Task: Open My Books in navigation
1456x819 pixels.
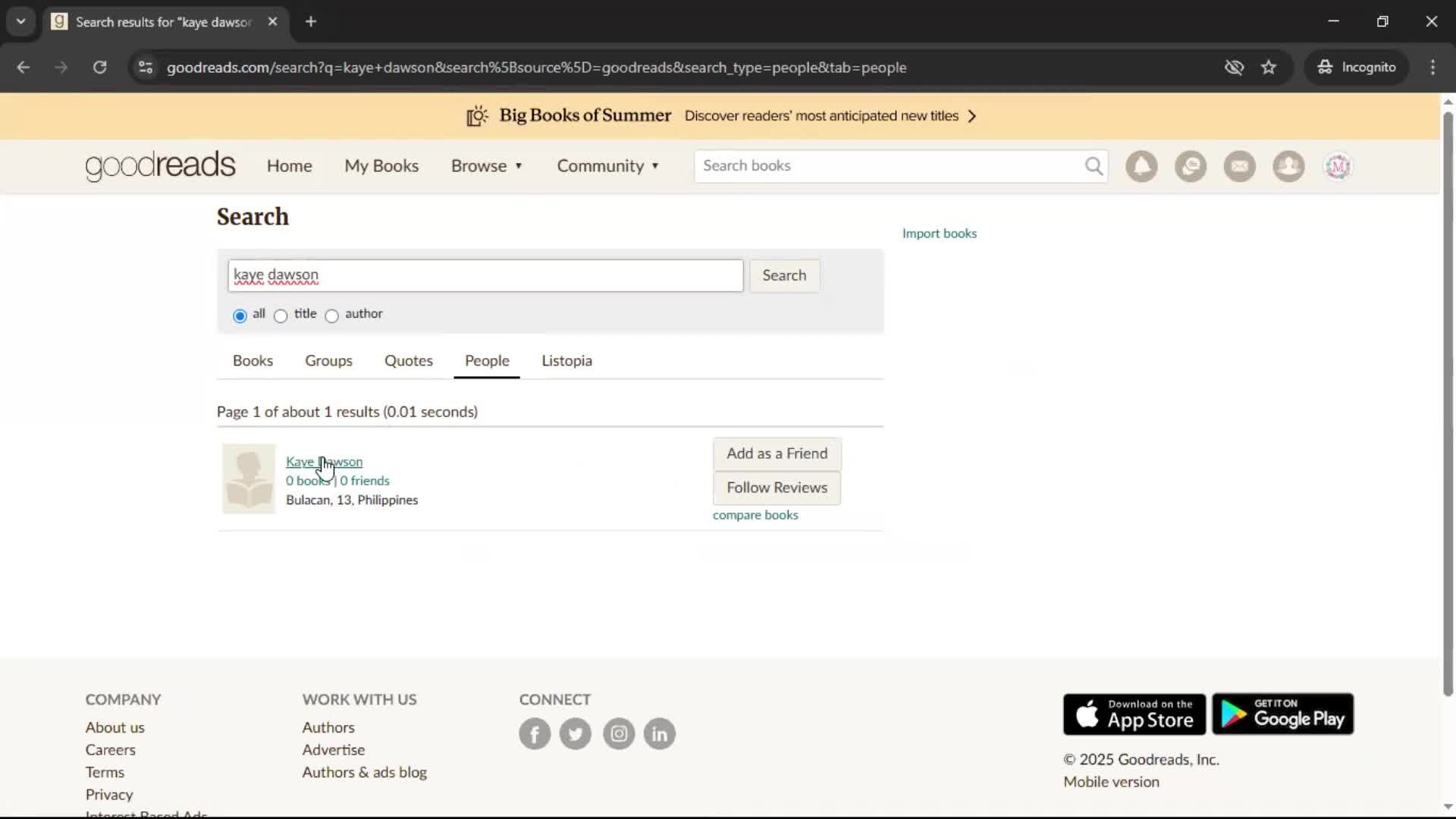Action: click(x=381, y=166)
